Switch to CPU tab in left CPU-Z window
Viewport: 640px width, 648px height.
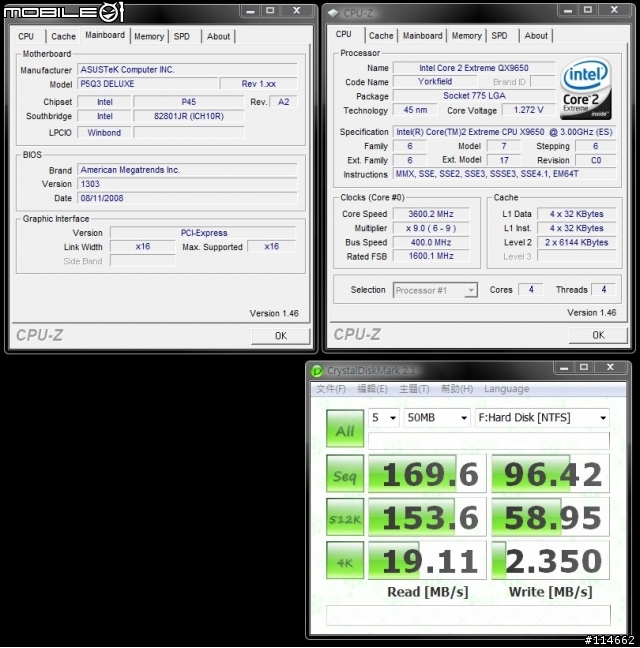(x=27, y=36)
